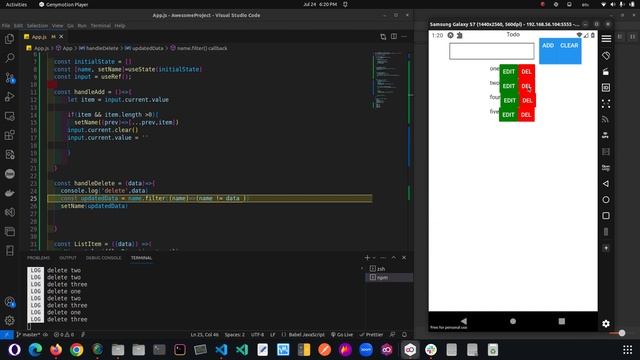
Task: Switch to the PROBLEMS panel tab
Action: pos(38,258)
